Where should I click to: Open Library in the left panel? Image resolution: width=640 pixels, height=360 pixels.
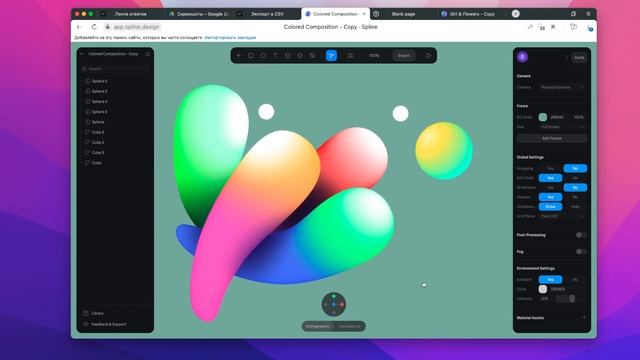point(97,313)
